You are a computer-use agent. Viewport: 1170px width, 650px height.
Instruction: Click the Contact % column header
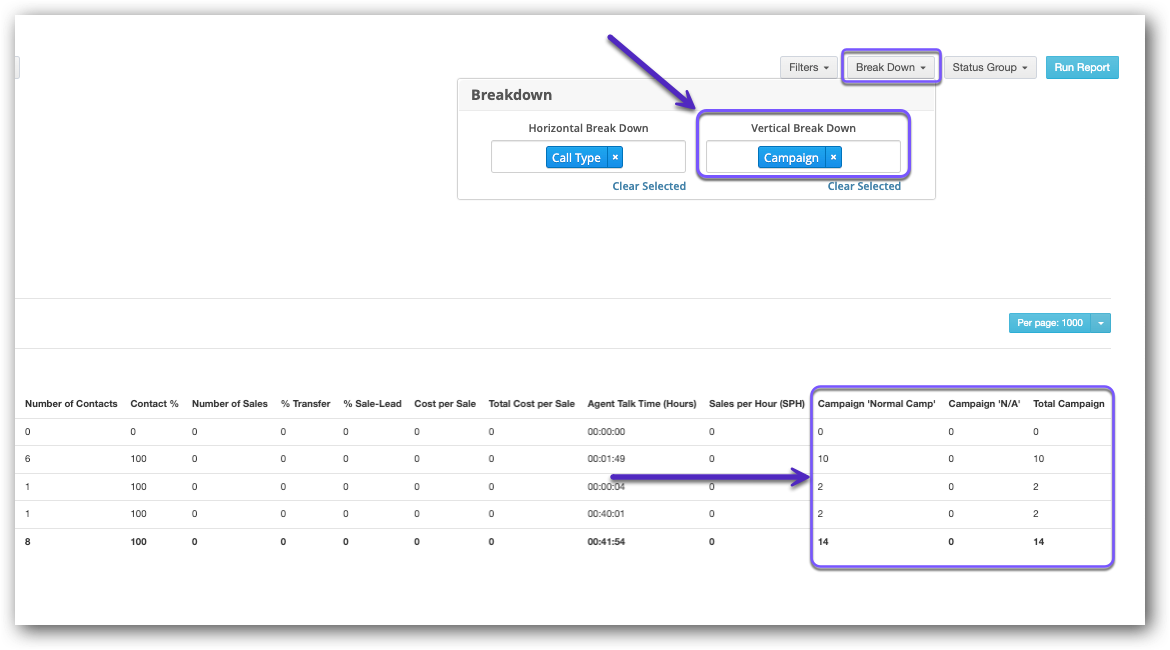pos(154,404)
